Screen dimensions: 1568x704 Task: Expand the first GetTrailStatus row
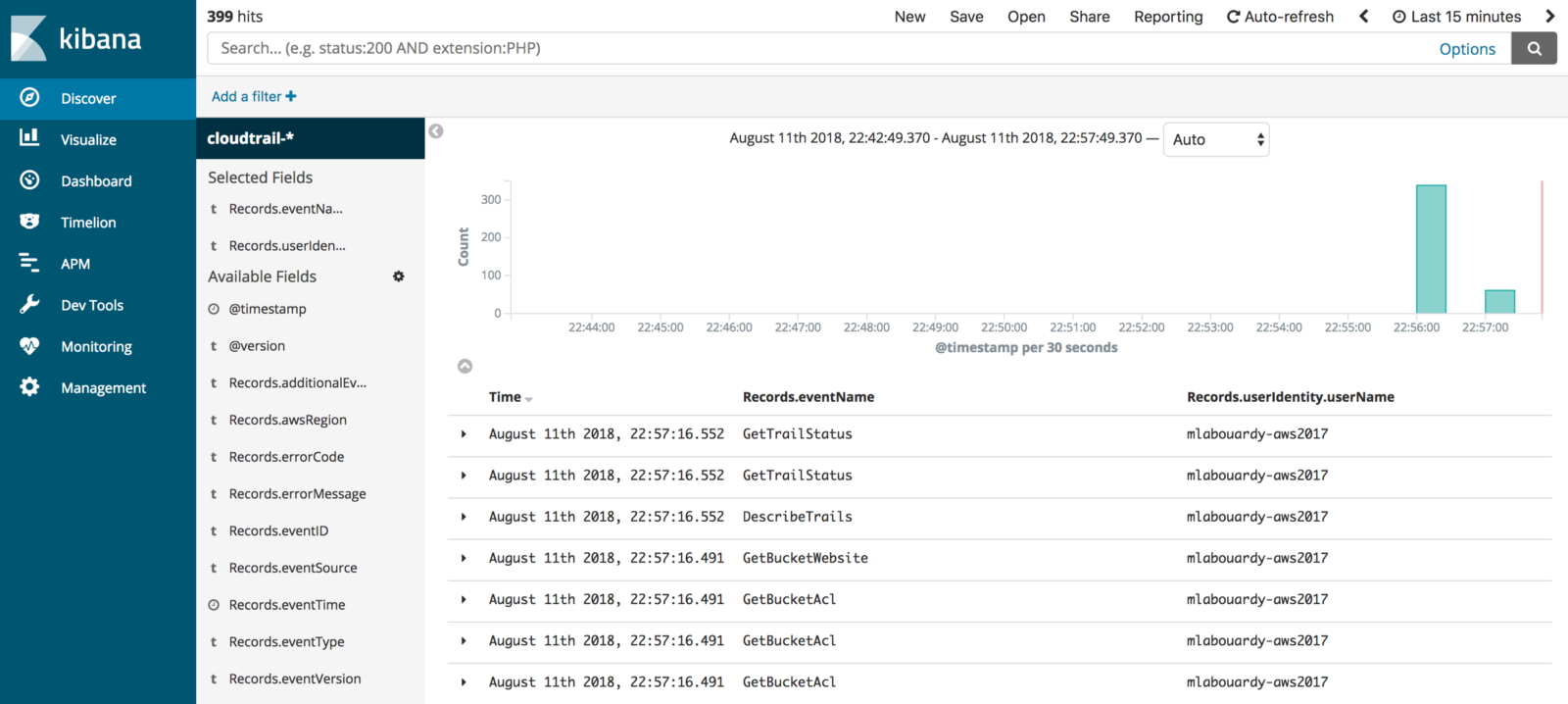click(x=464, y=434)
